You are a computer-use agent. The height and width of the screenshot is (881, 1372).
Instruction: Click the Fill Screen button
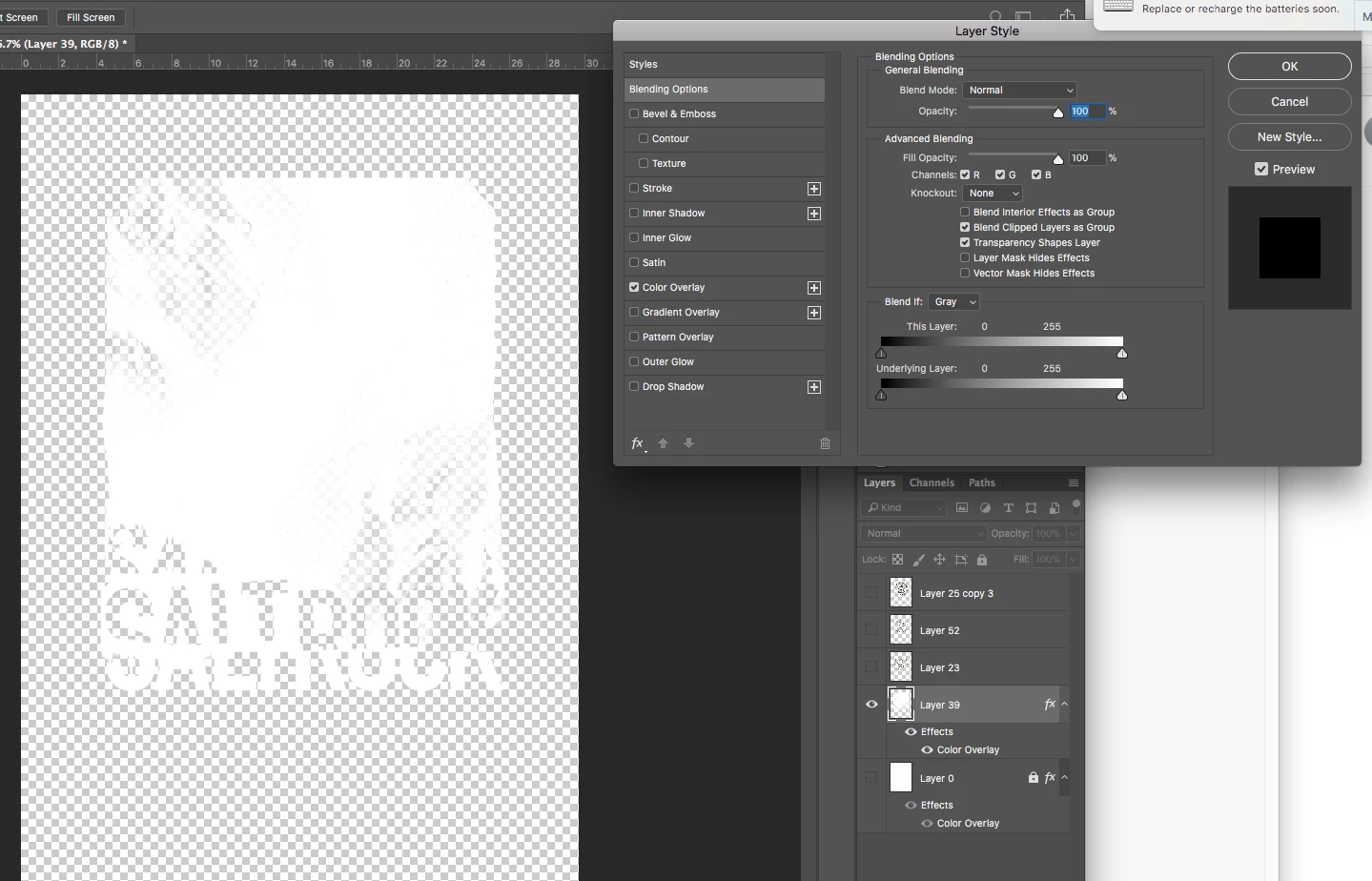91,17
